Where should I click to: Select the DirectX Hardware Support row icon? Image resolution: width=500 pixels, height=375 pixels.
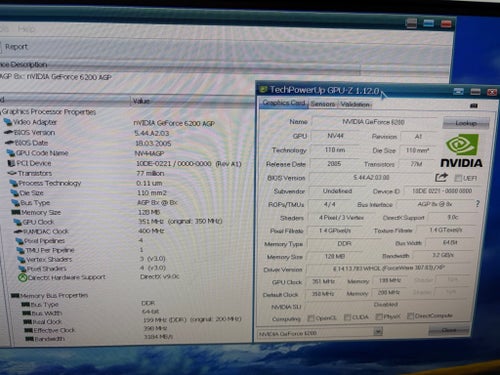point(23,277)
